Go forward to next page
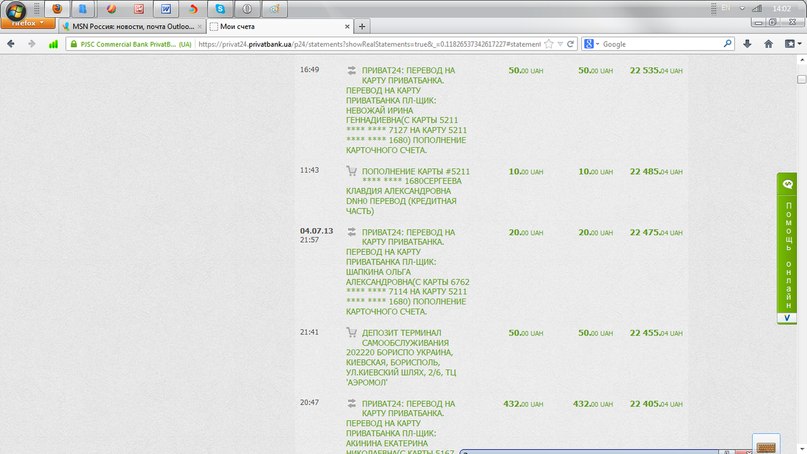This screenshot has width=807, height=454. [x=31, y=44]
